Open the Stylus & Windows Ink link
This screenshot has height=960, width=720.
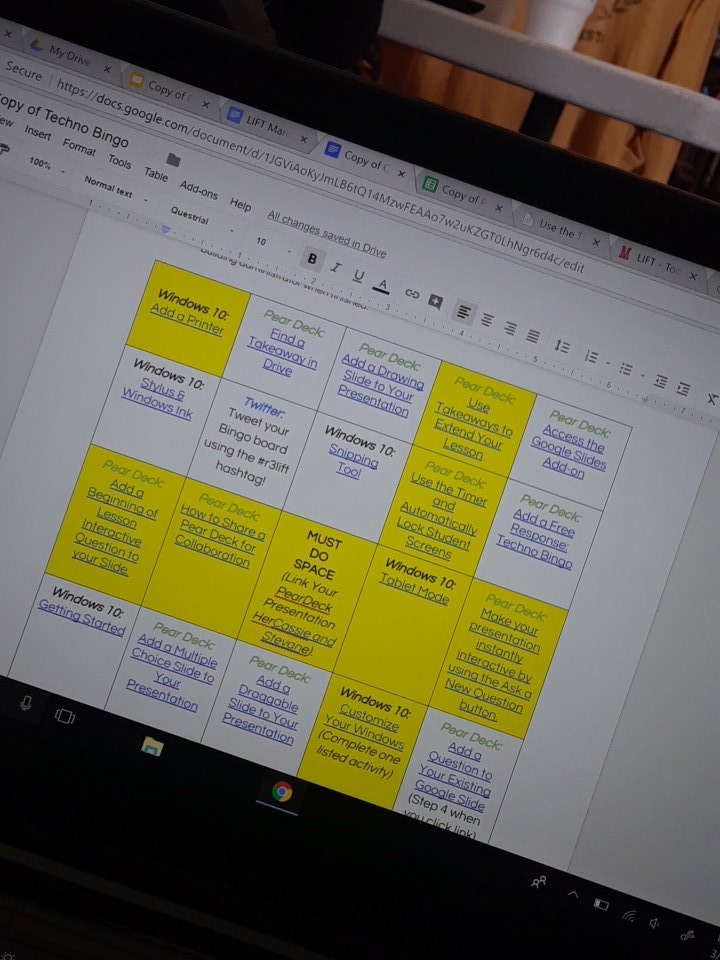(158, 399)
